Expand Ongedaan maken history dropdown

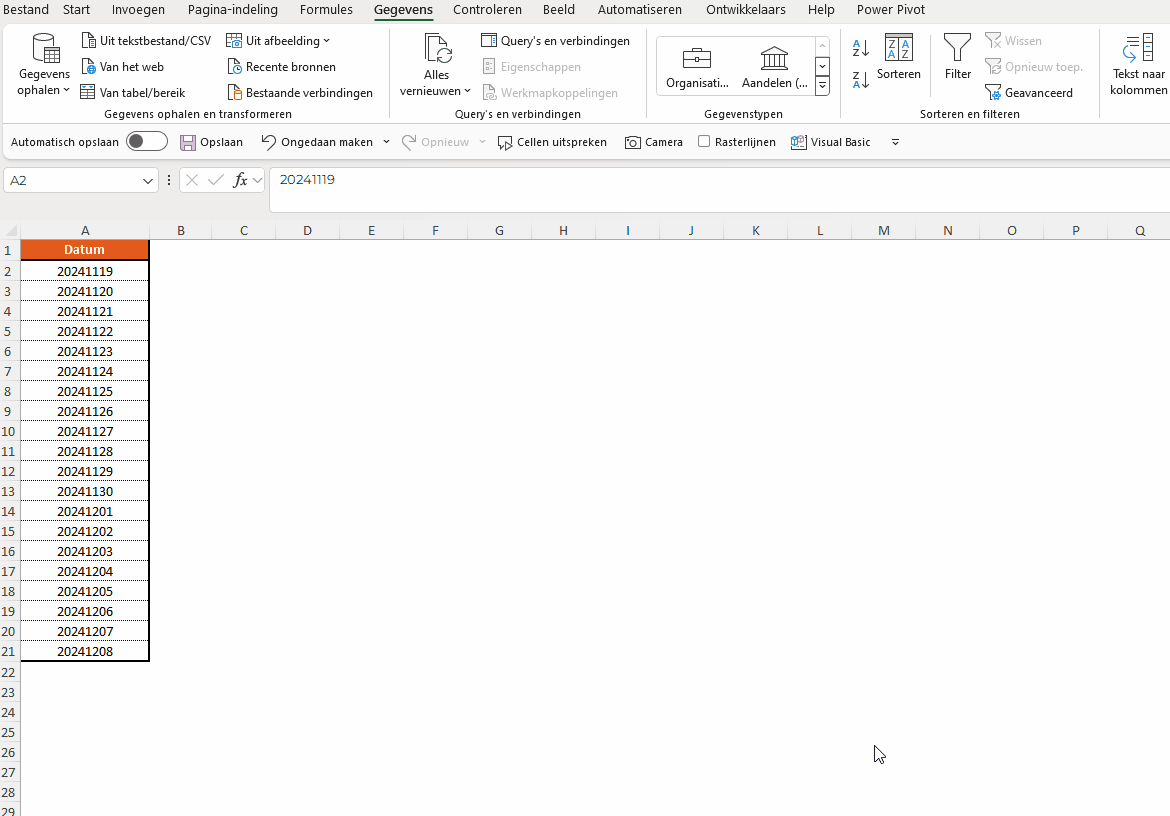[387, 142]
